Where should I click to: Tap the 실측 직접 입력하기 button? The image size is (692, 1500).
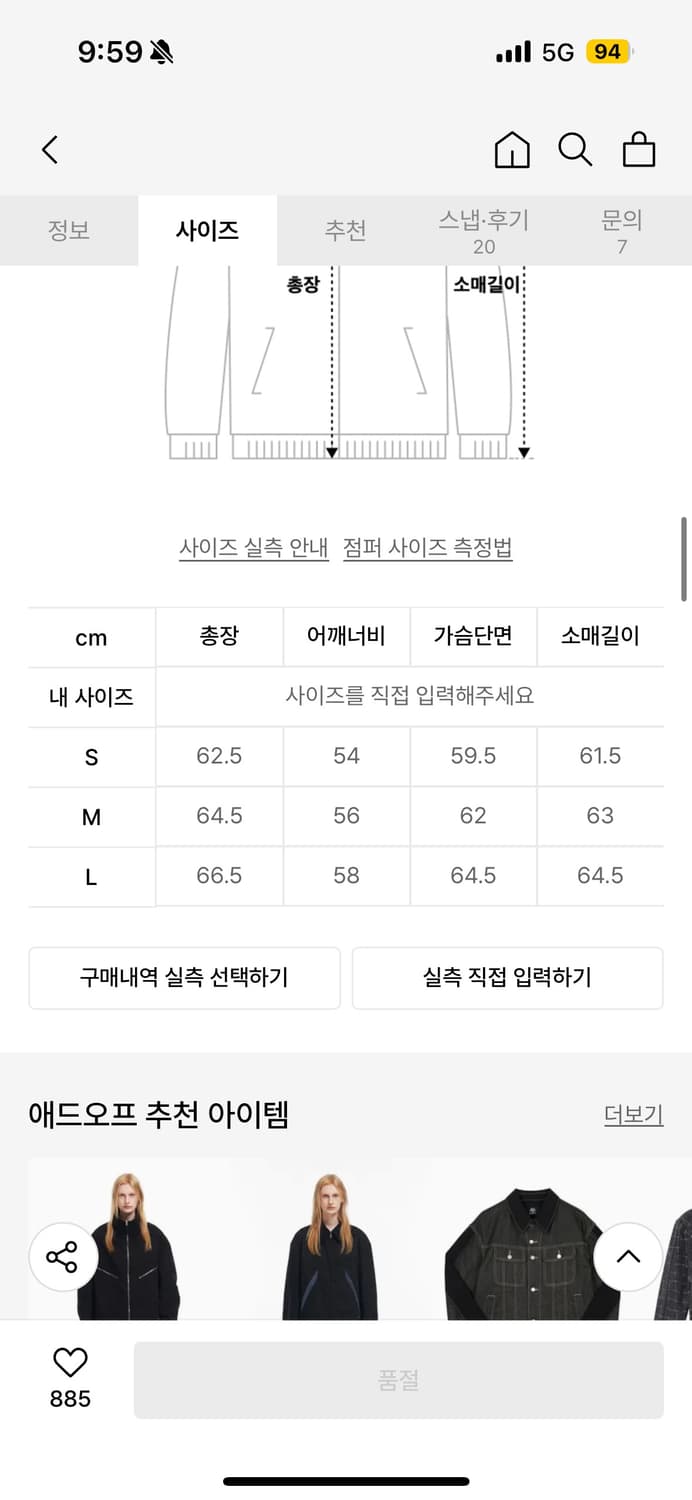coord(507,978)
